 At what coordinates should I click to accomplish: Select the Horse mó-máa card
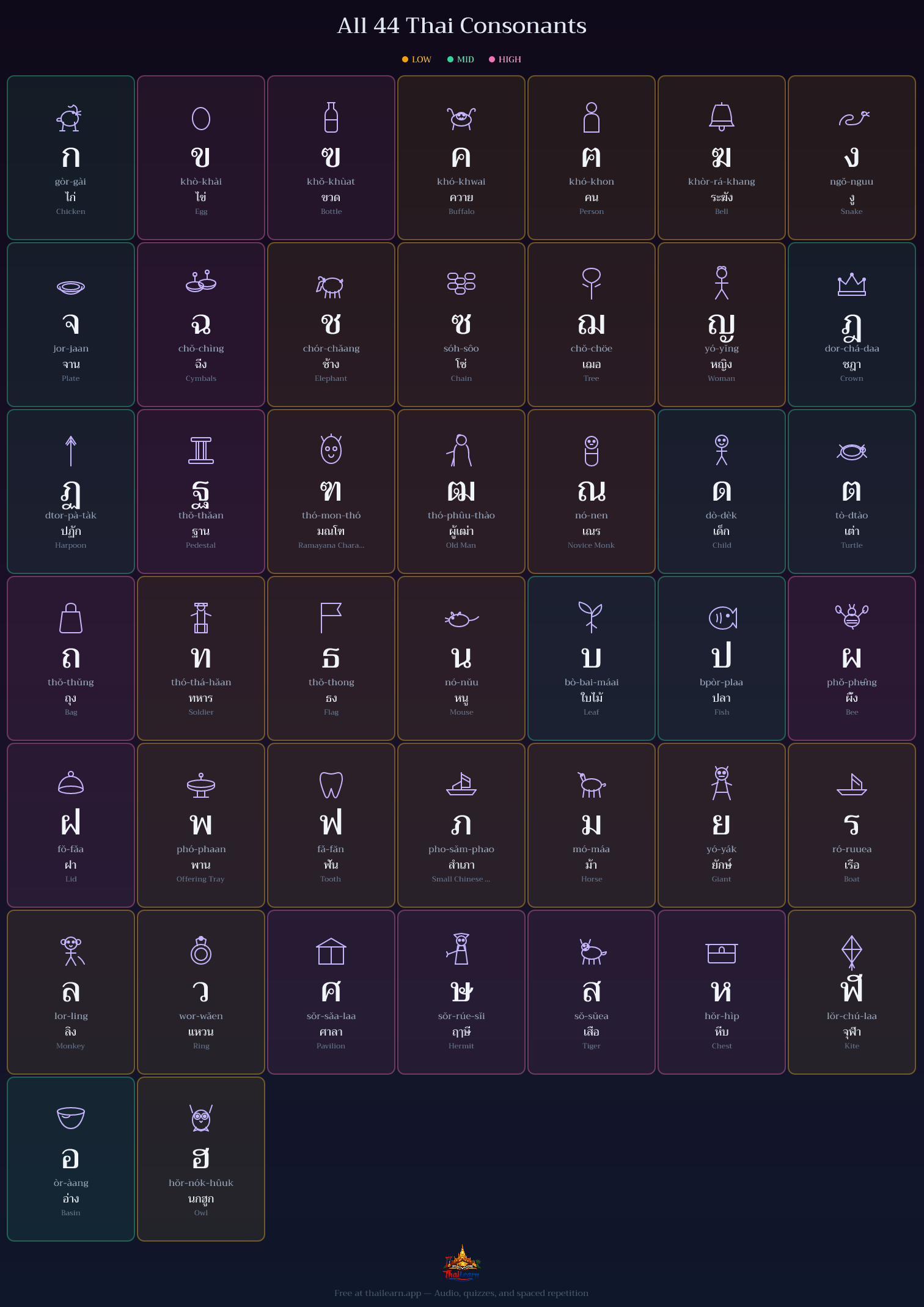click(591, 825)
